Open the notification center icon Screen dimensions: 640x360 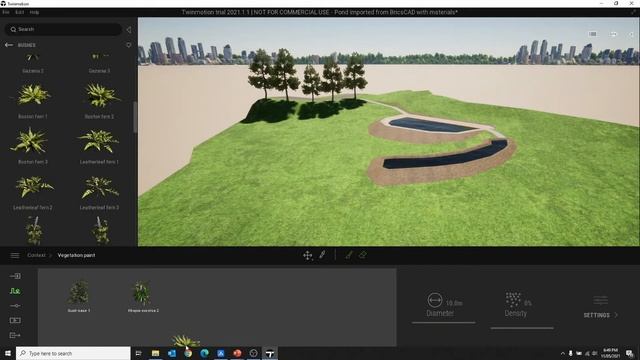click(629, 353)
